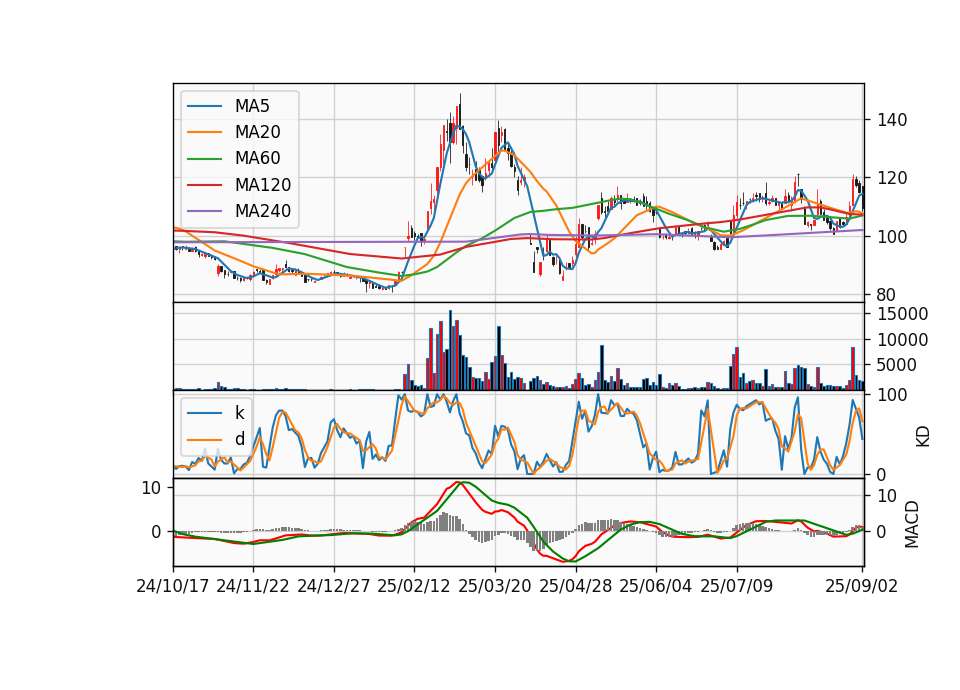Click the left-side MACD axis value 0

157,532
